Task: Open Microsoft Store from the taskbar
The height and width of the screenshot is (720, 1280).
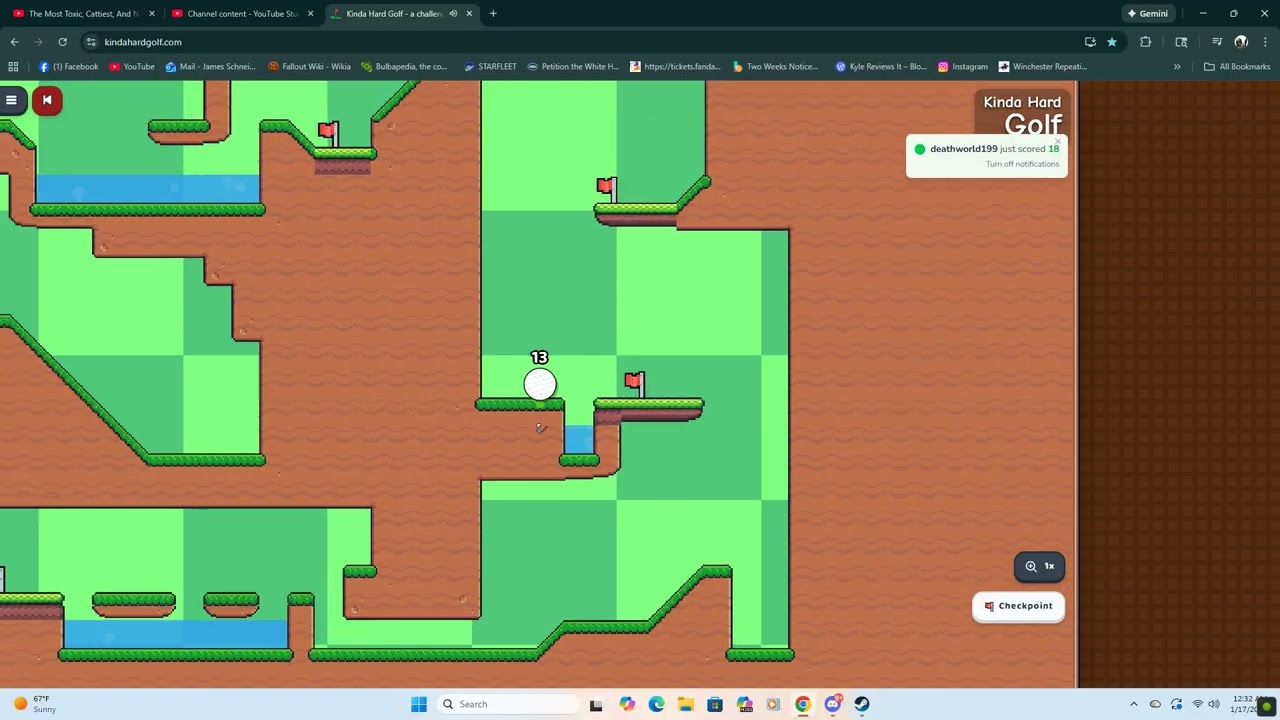Action: point(715,704)
